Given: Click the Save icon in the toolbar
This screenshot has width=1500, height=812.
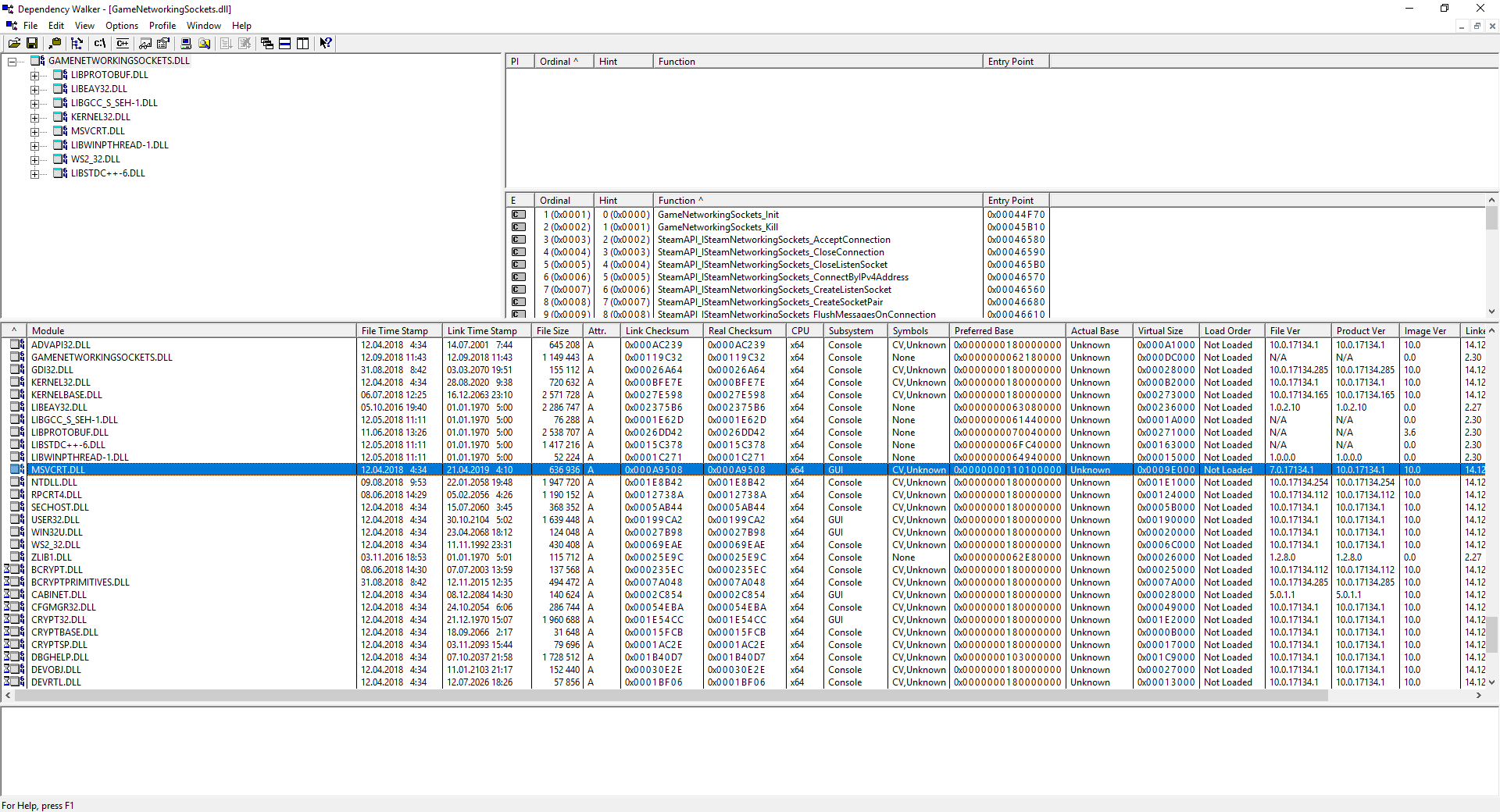Looking at the screenshot, I should click(x=32, y=43).
